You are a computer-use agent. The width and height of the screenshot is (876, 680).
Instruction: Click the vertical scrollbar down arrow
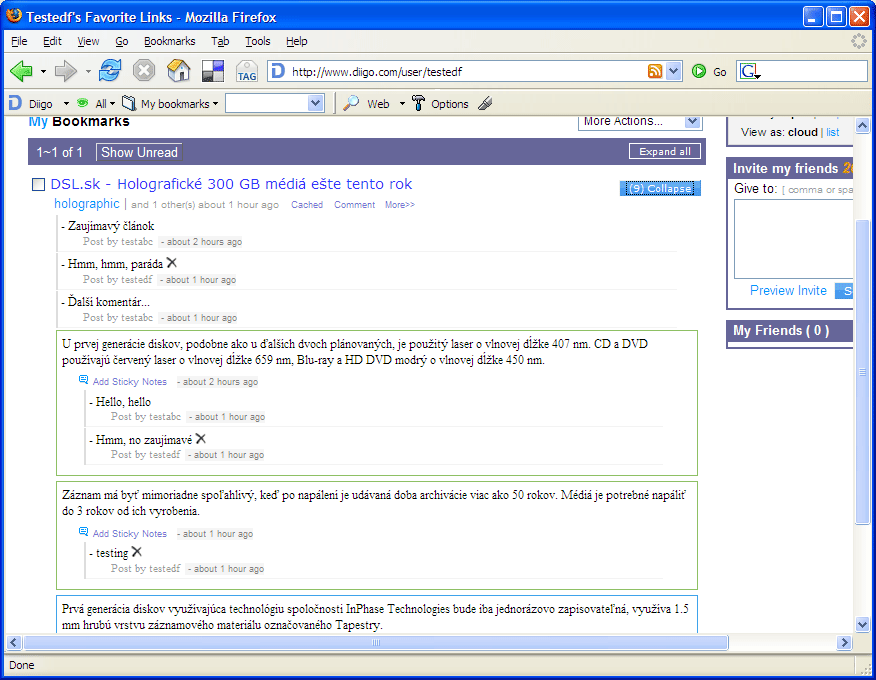(x=862, y=625)
